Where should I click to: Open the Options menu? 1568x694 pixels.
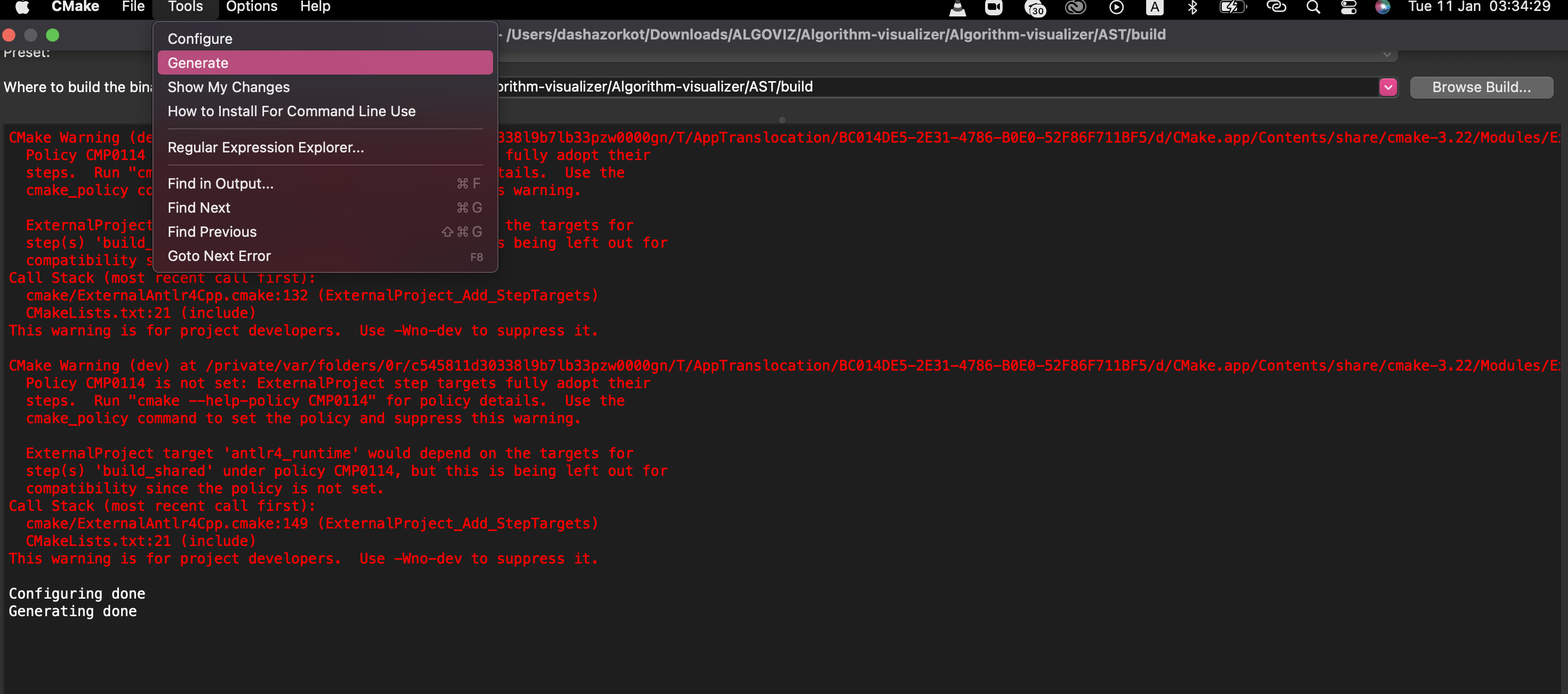pos(251,7)
